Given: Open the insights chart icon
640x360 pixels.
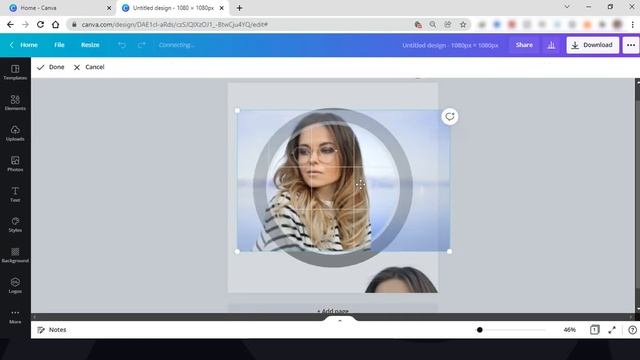Looking at the screenshot, I should (x=551, y=45).
